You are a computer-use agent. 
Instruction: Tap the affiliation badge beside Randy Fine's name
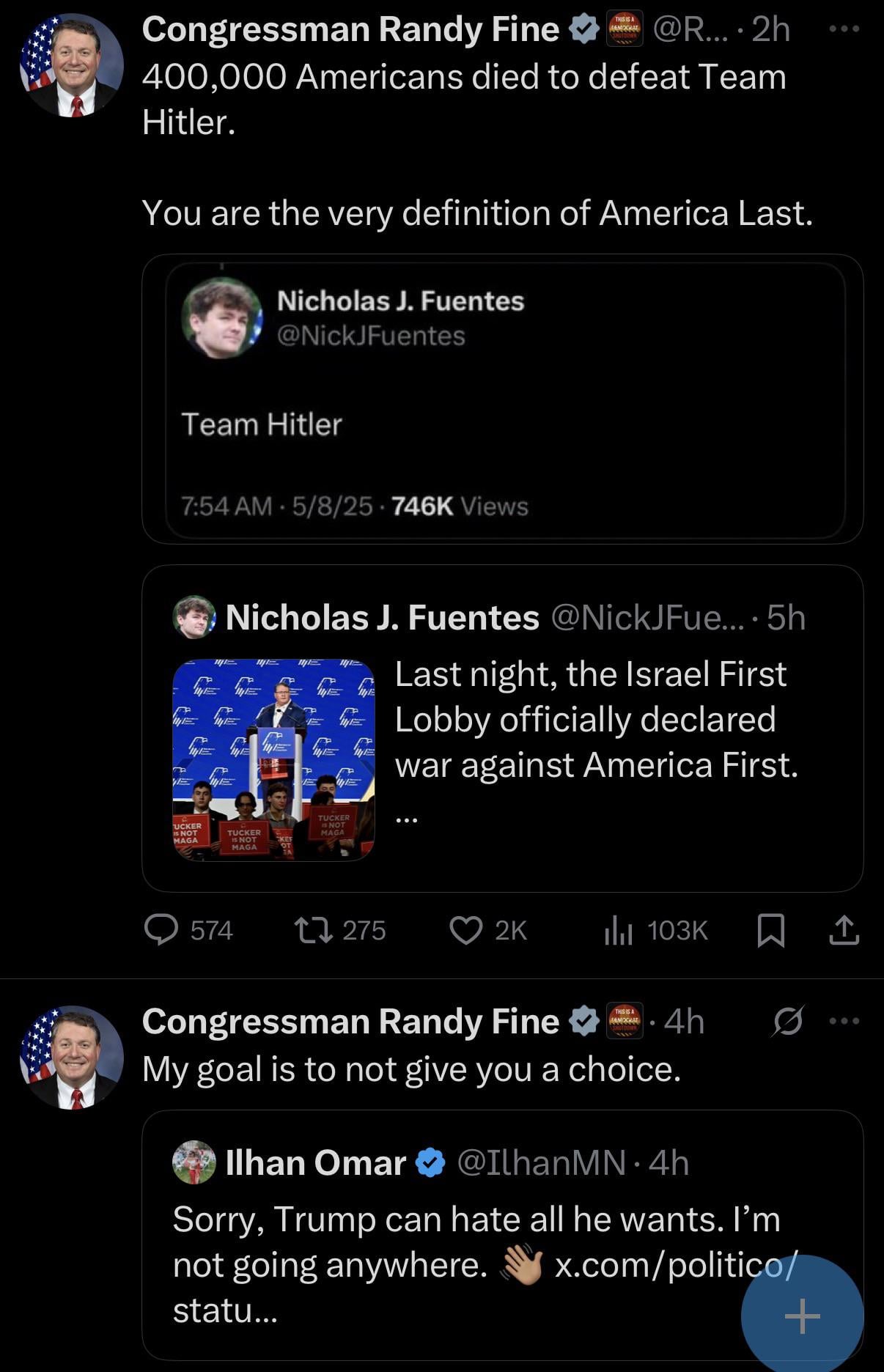[624, 29]
